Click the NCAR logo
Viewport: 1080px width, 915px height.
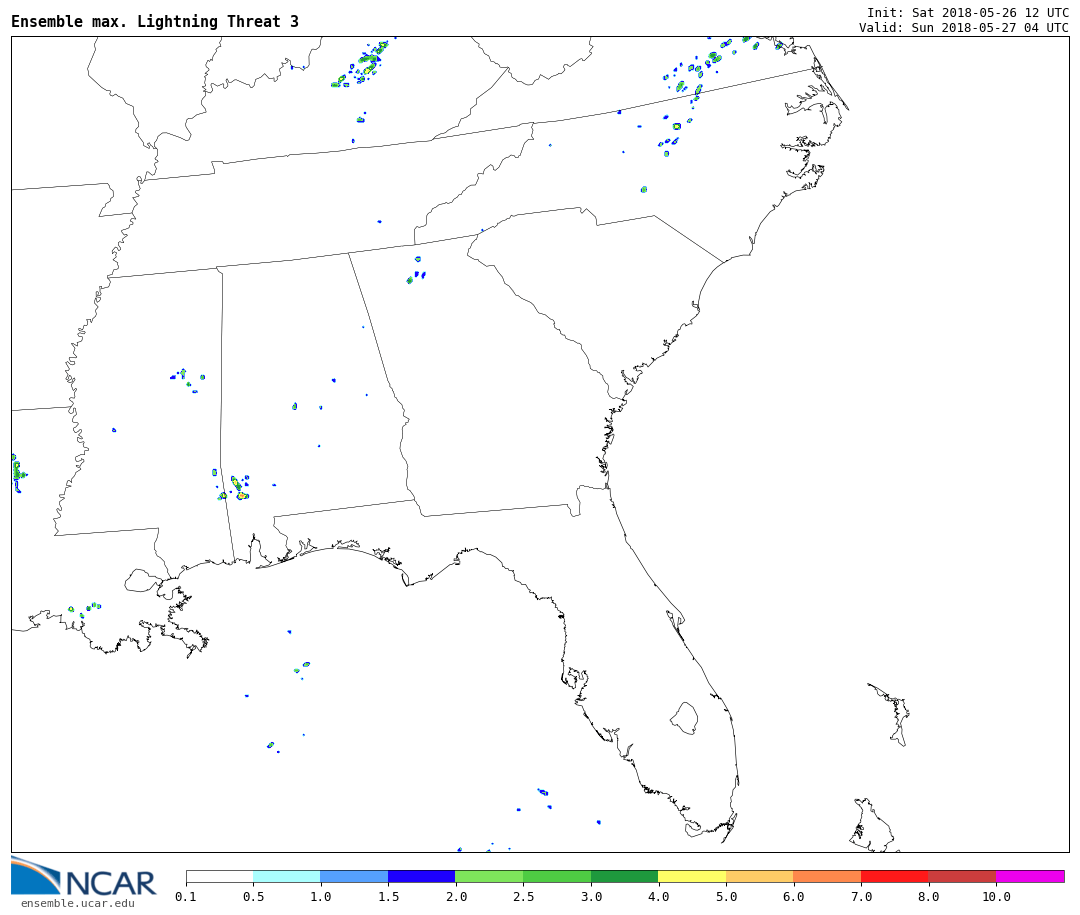pos(83,876)
